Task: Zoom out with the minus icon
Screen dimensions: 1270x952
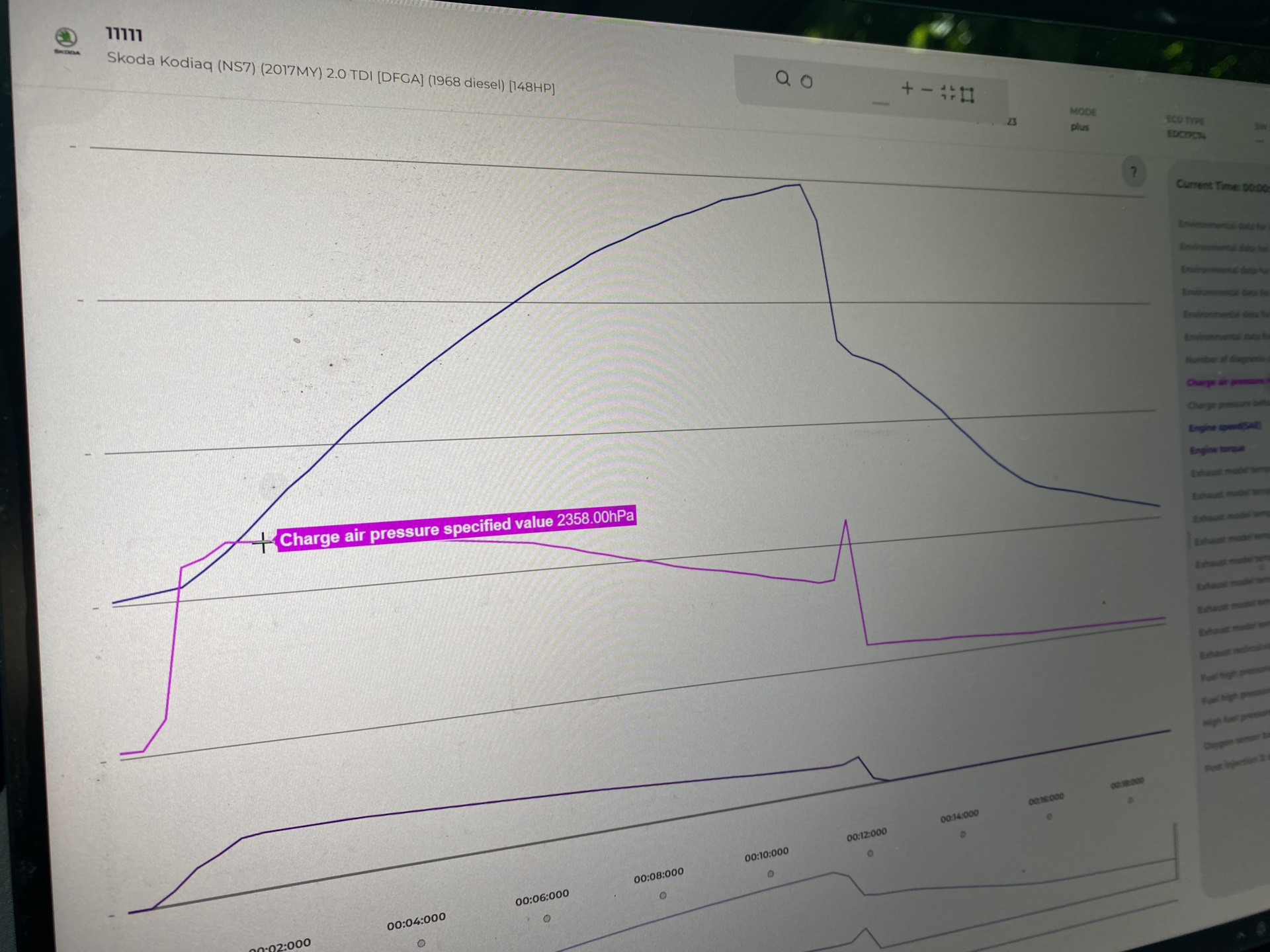Action: point(927,90)
